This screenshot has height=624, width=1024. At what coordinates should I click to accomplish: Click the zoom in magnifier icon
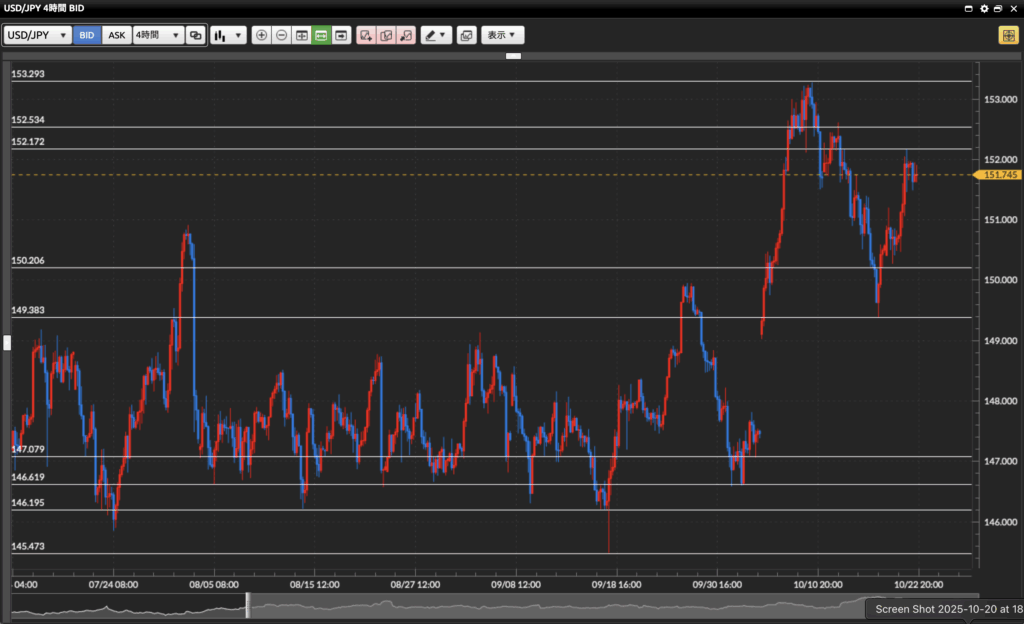tap(262, 35)
